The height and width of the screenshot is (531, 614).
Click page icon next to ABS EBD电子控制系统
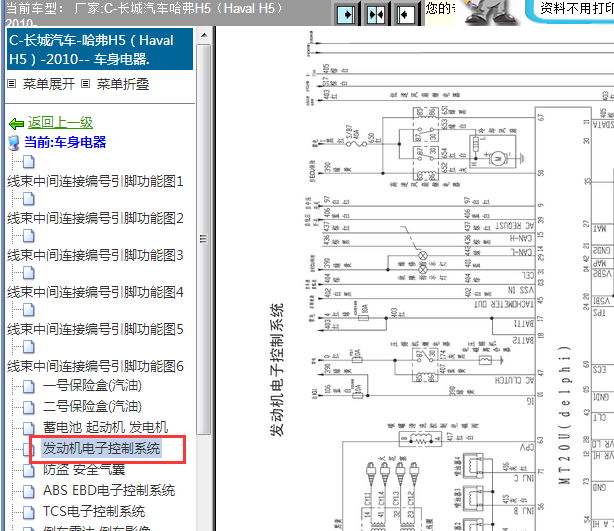[29, 491]
